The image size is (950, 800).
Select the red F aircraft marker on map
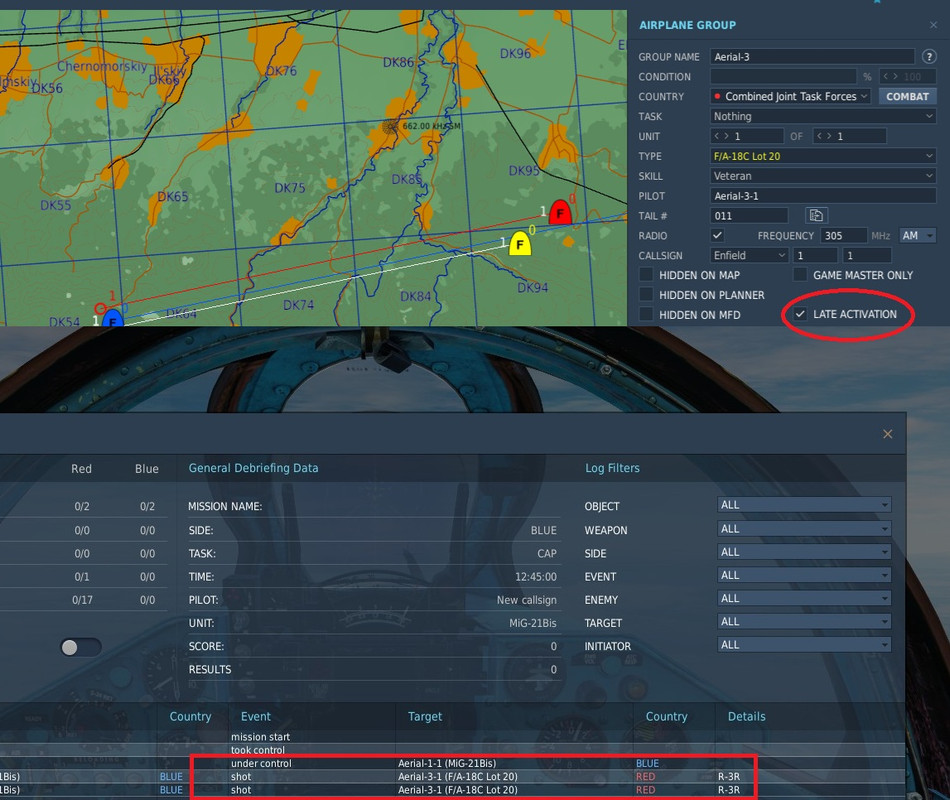(x=560, y=212)
